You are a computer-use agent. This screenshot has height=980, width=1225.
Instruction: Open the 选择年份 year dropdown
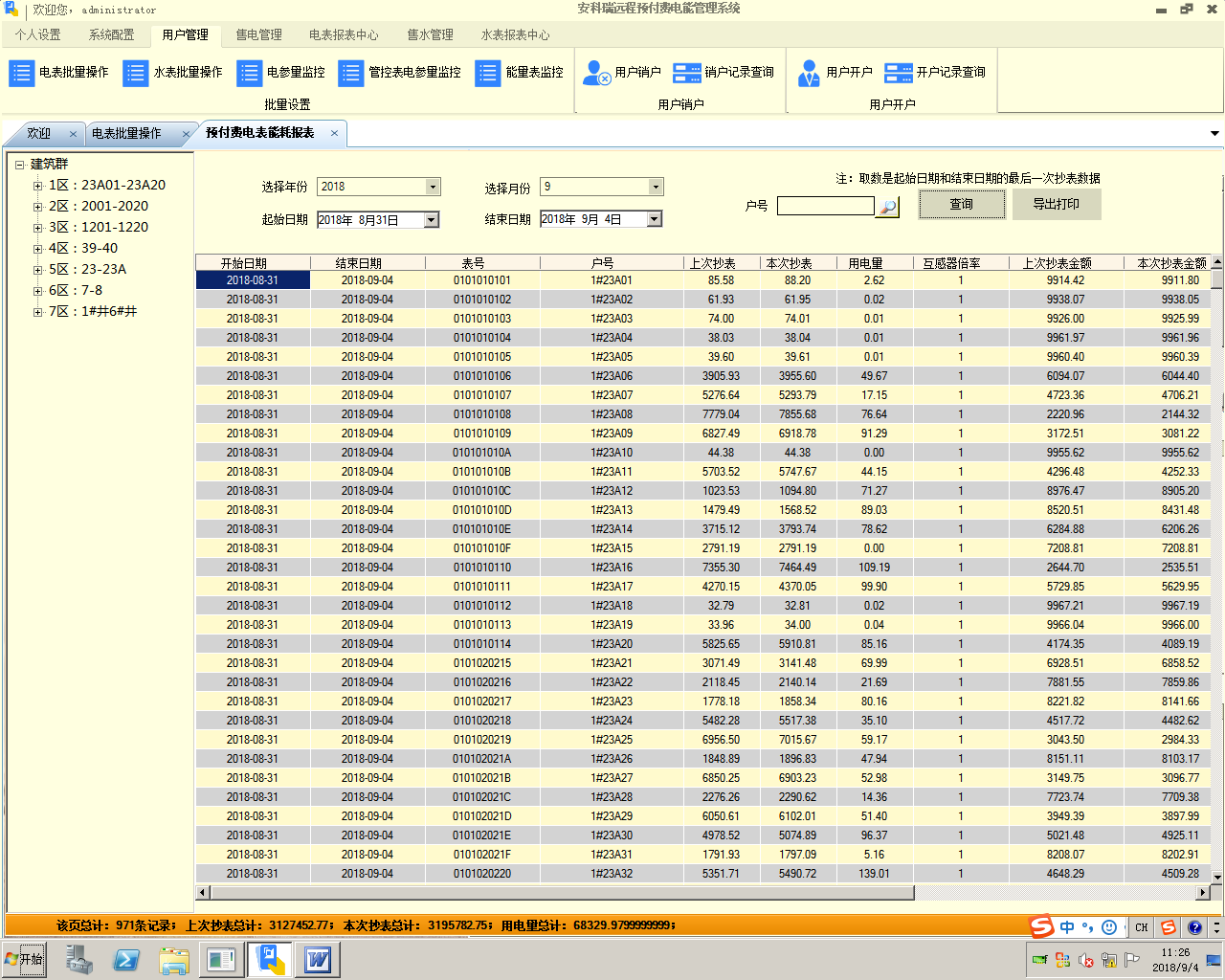pos(433,187)
